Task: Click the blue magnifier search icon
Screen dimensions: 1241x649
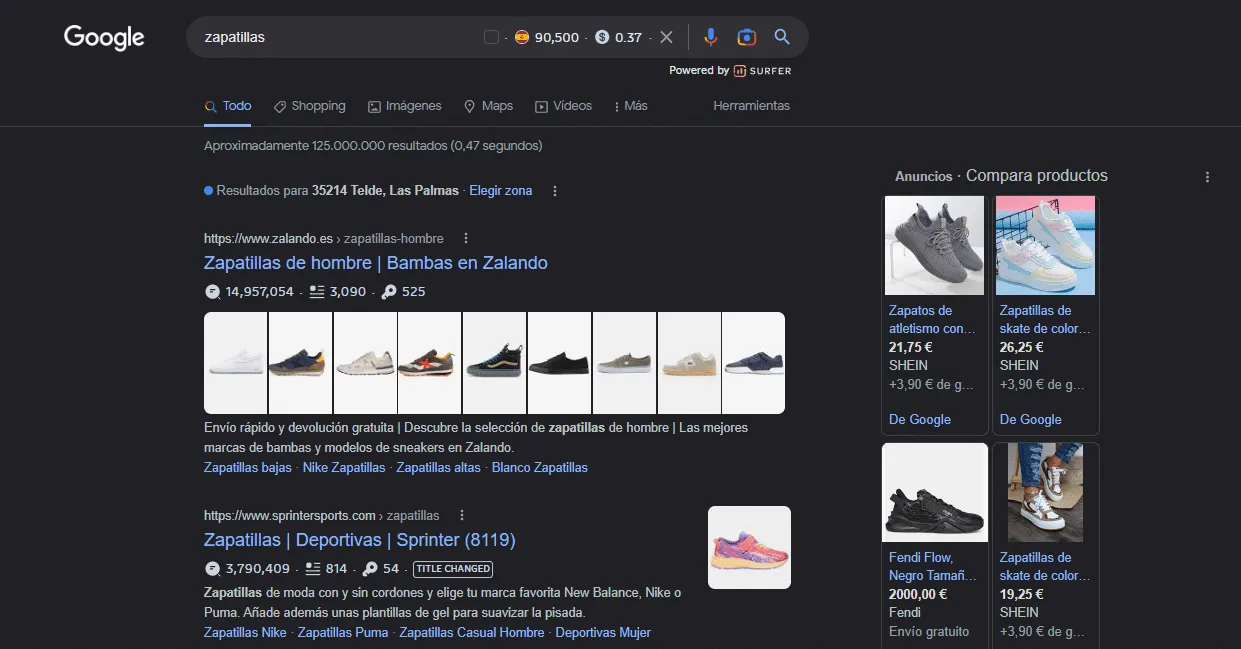Action: click(x=782, y=37)
